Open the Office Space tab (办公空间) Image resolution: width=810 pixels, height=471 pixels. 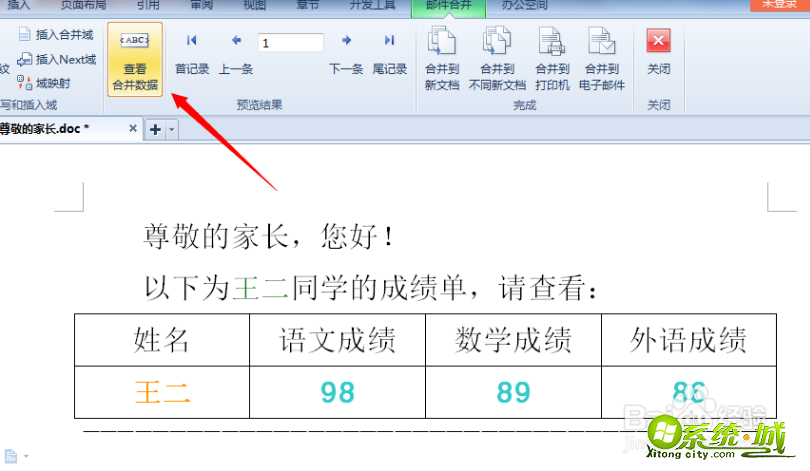tap(524, 5)
